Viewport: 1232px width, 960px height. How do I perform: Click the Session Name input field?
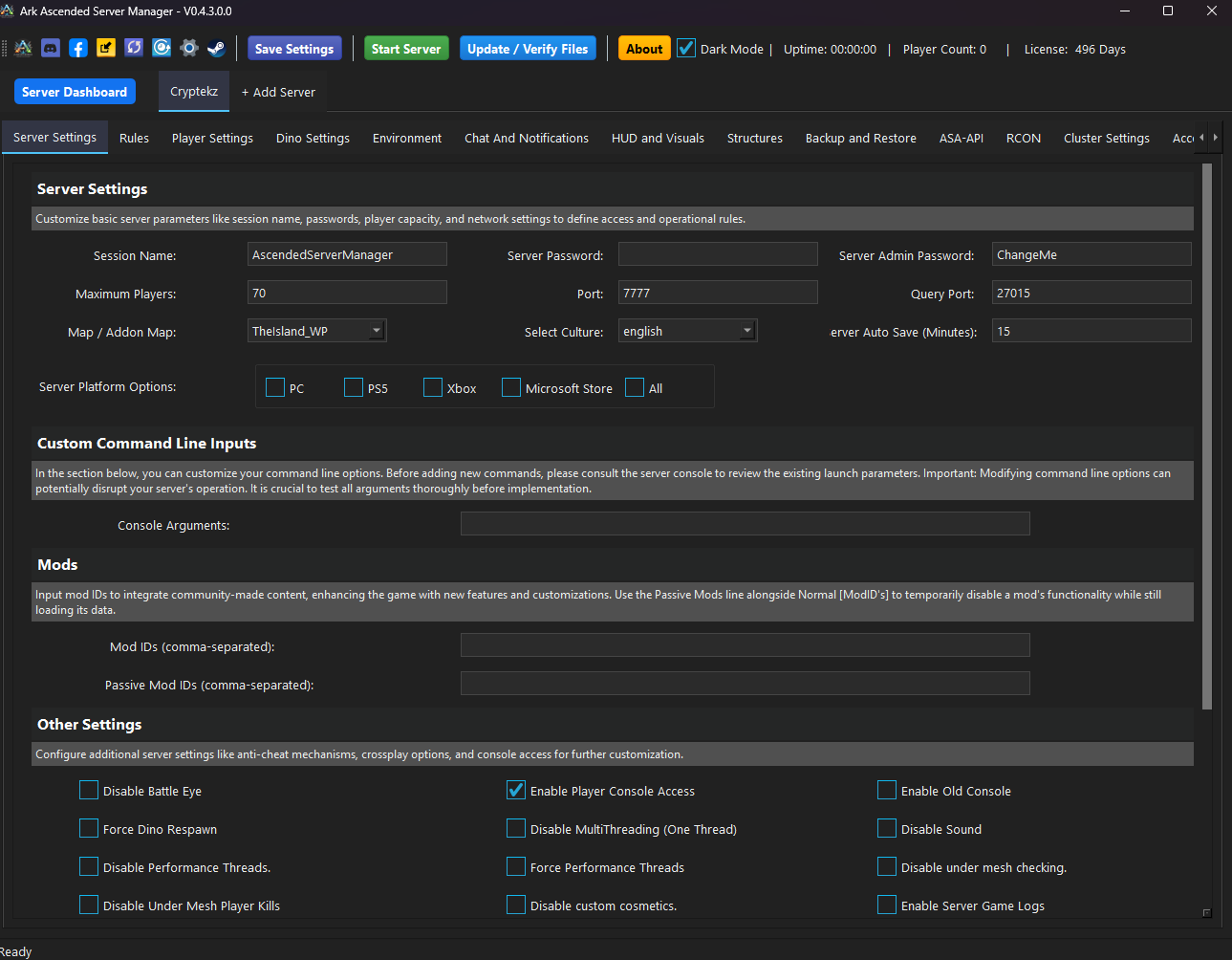click(347, 254)
